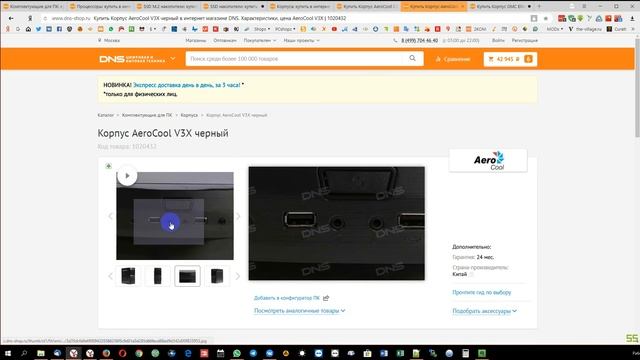Screen dimensions: 640x360
Task: Go to the Каталог breadcrumb
Action: click(x=106, y=115)
